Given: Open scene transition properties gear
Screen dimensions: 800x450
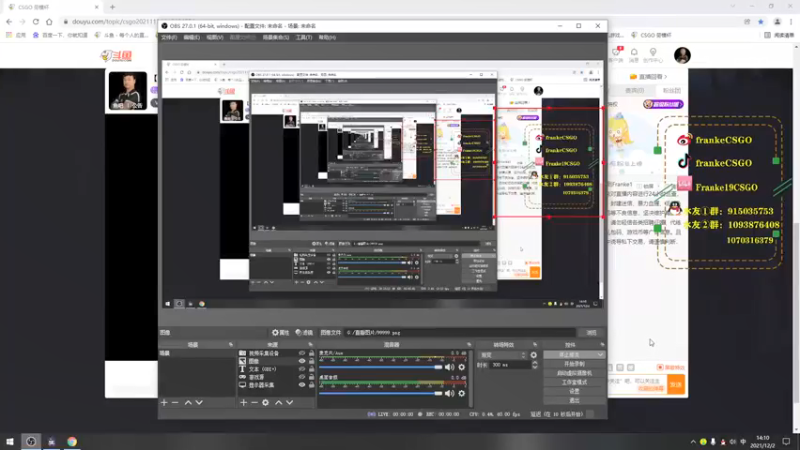Looking at the screenshot, I should (x=534, y=355).
